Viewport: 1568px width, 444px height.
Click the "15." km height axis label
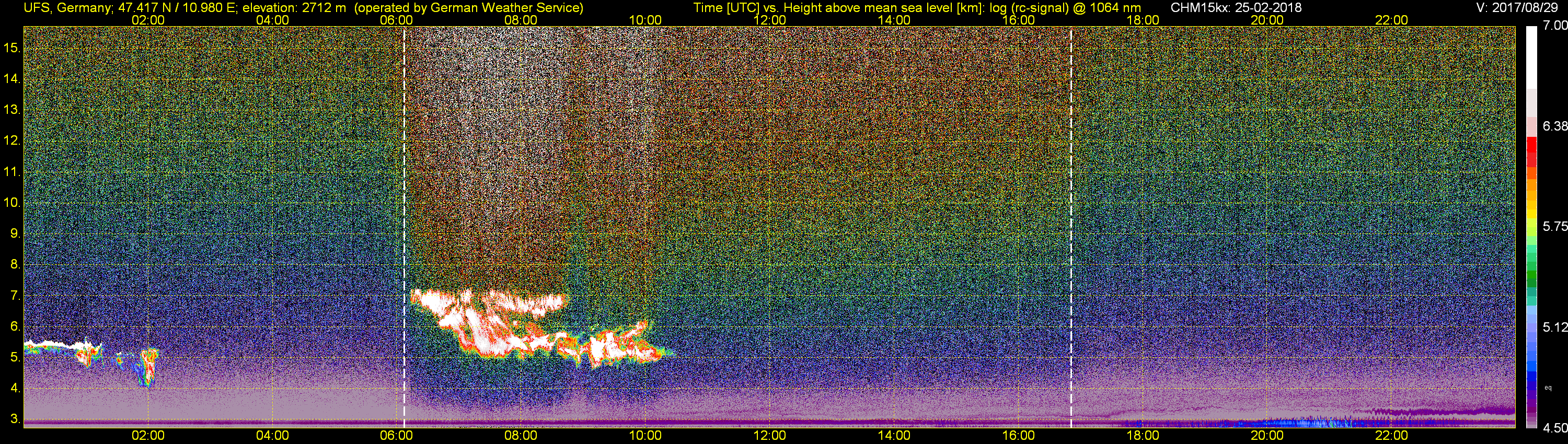(x=12, y=48)
